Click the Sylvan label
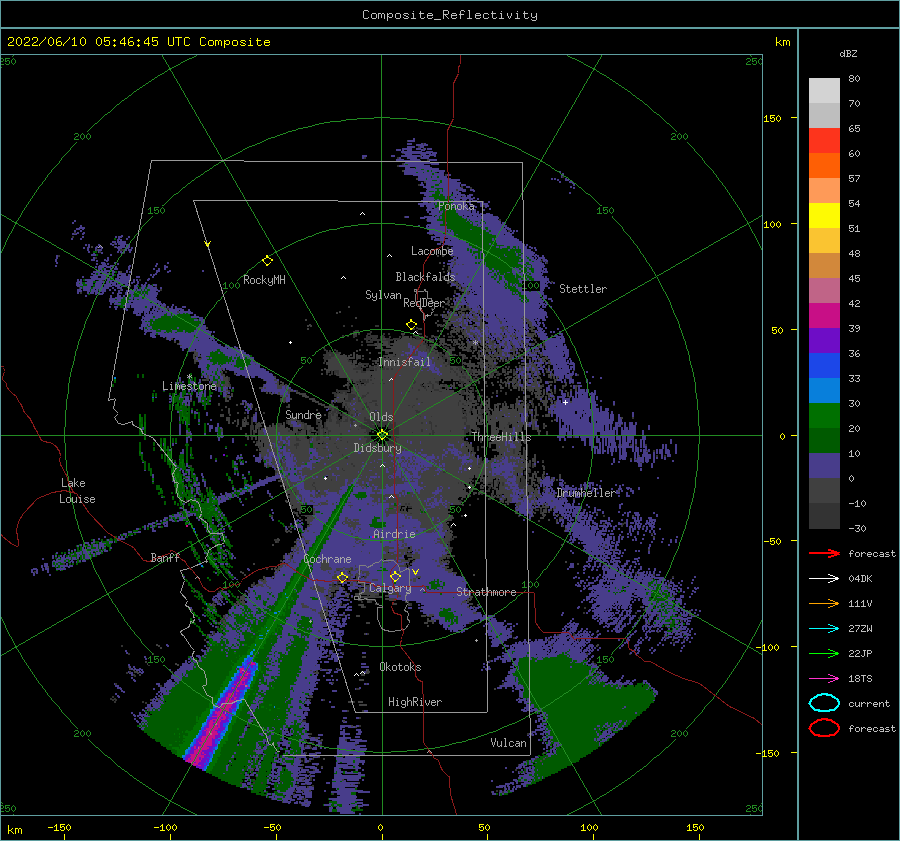This screenshot has height=841, width=900. pos(383,295)
